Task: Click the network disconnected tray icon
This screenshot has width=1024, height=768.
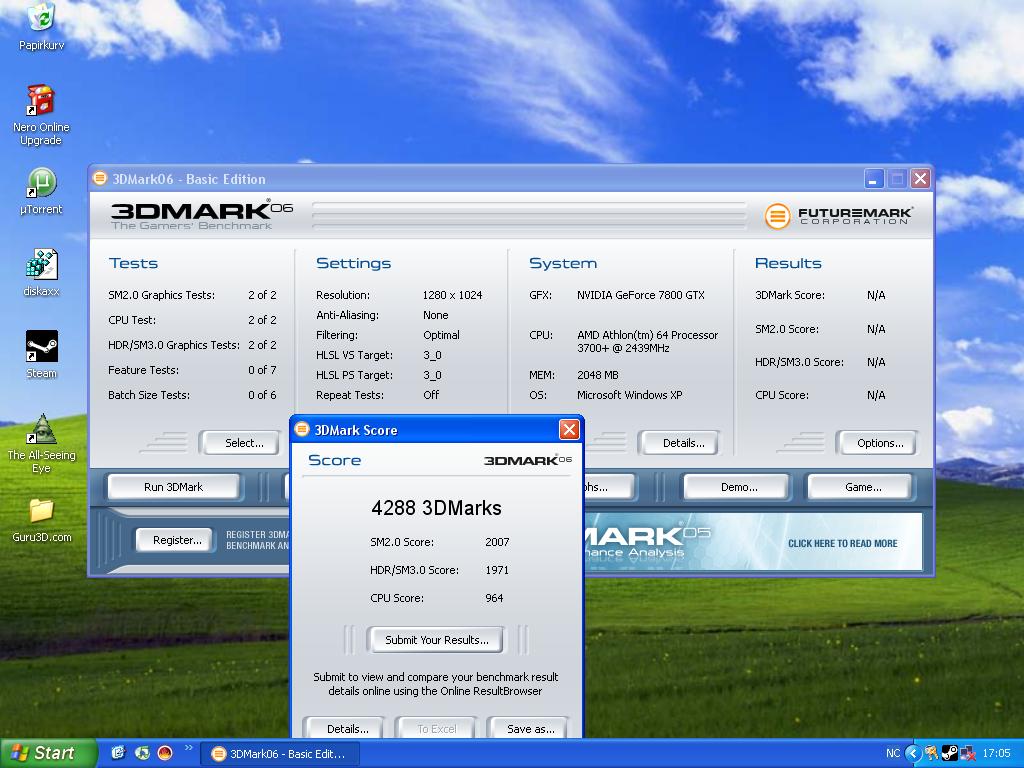Action: coord(967,754)
